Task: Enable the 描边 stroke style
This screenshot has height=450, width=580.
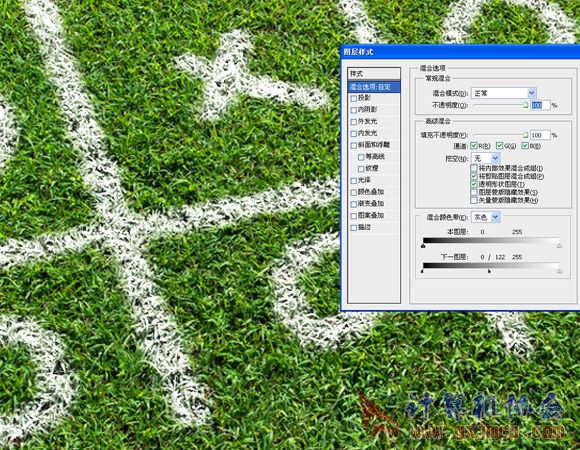Action: coord(354,228)
